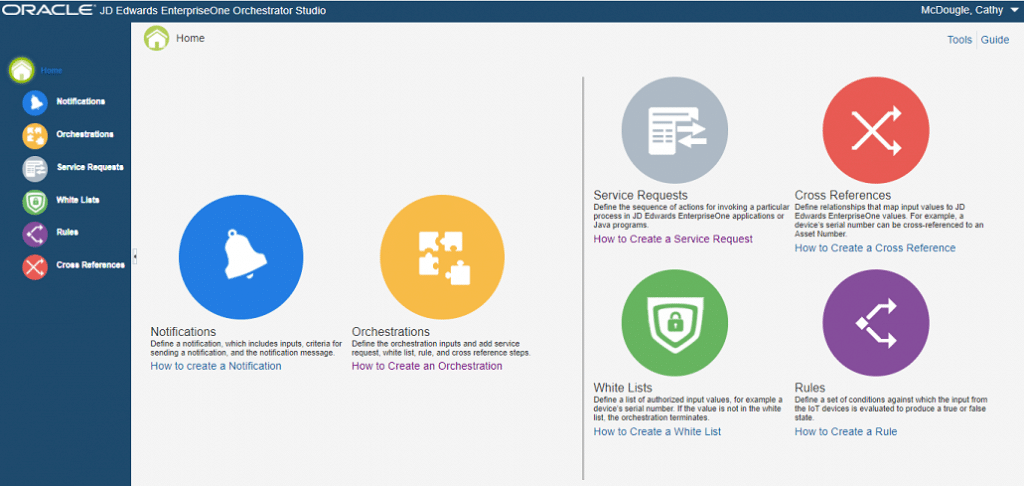
Task: Open the How to Create a Rule link
Action: (846, 432)
